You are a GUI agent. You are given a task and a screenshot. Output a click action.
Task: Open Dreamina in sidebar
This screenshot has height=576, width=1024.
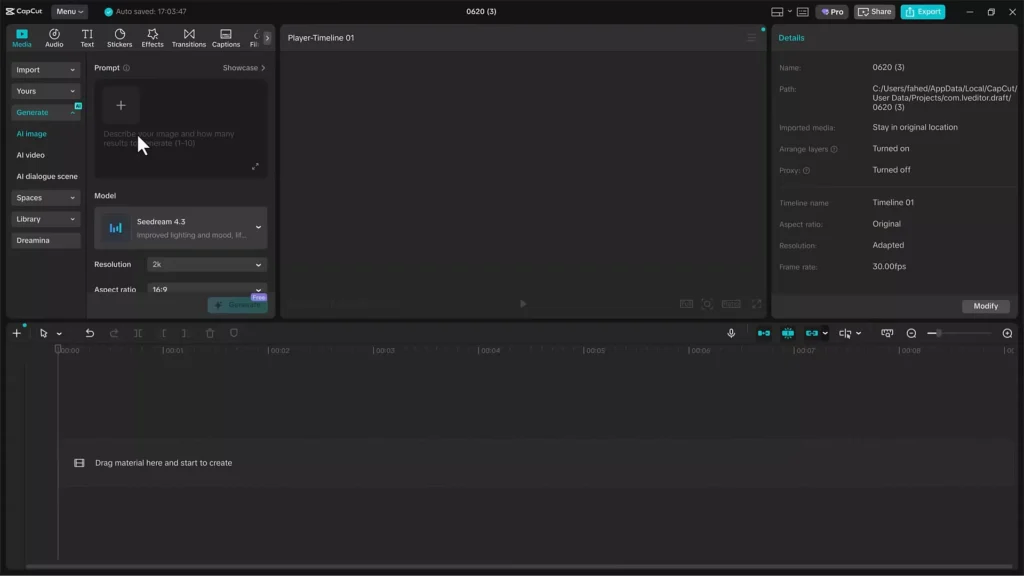point(45,240)
